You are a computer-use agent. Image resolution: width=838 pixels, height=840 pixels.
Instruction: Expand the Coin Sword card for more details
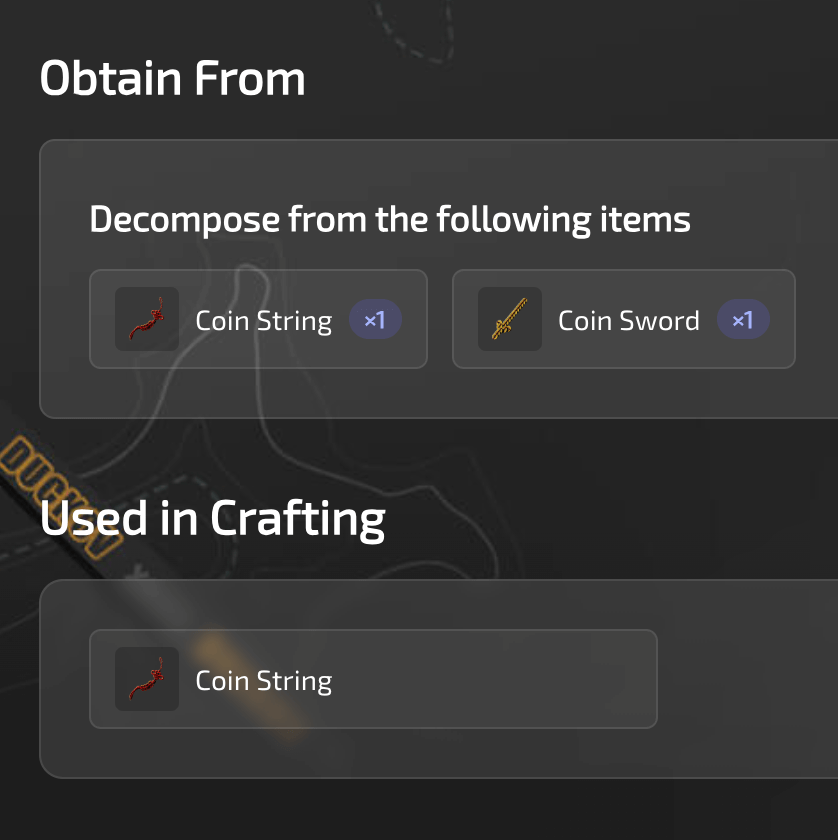pyautogui.click(x=623, y=320)
